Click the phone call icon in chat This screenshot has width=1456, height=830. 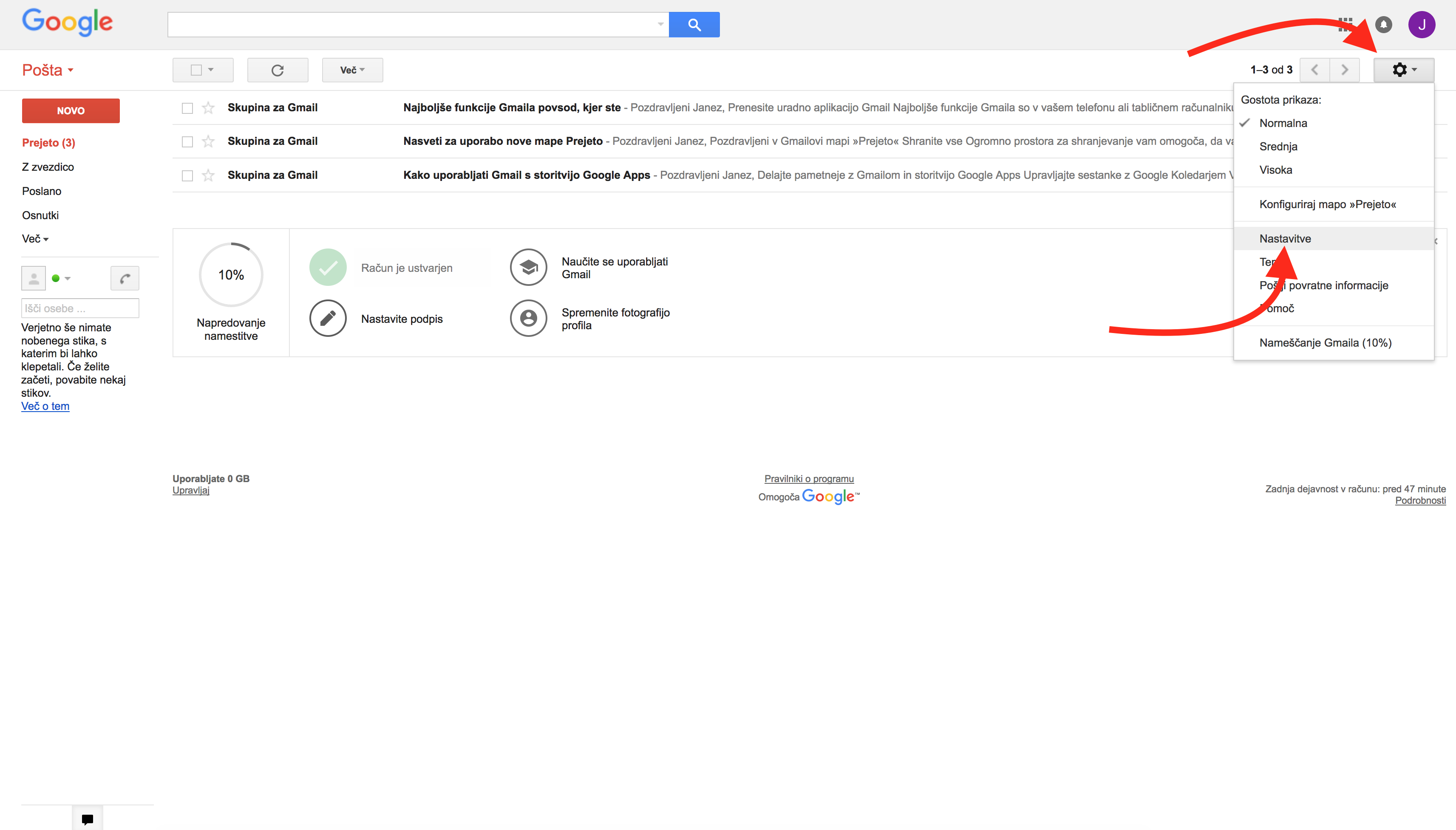coord(125,278)
